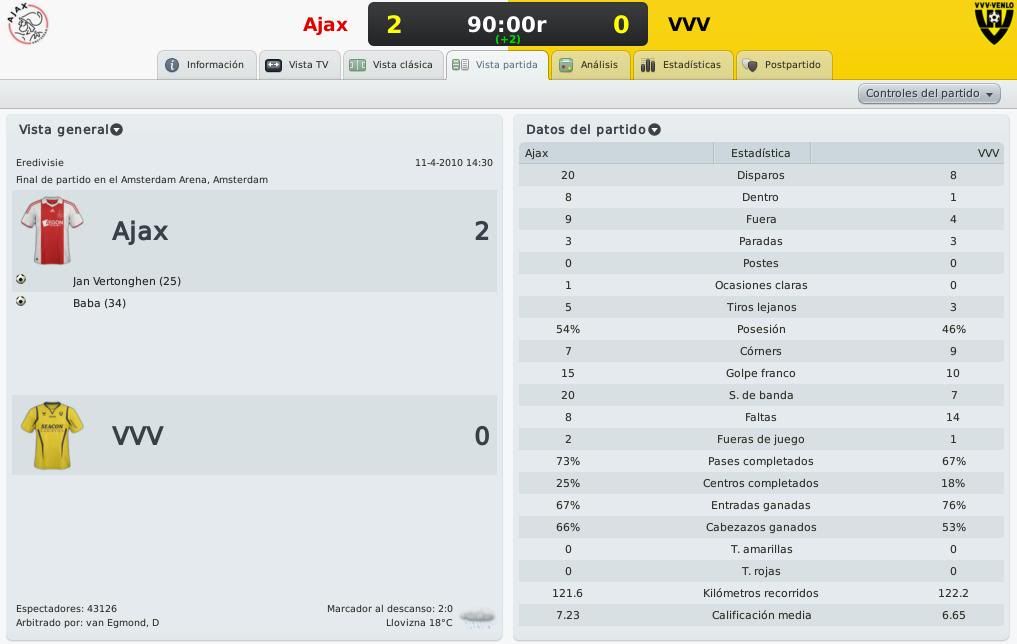Click the Estadística column header
Screen dimensions: 1017x644
(761, 153)
